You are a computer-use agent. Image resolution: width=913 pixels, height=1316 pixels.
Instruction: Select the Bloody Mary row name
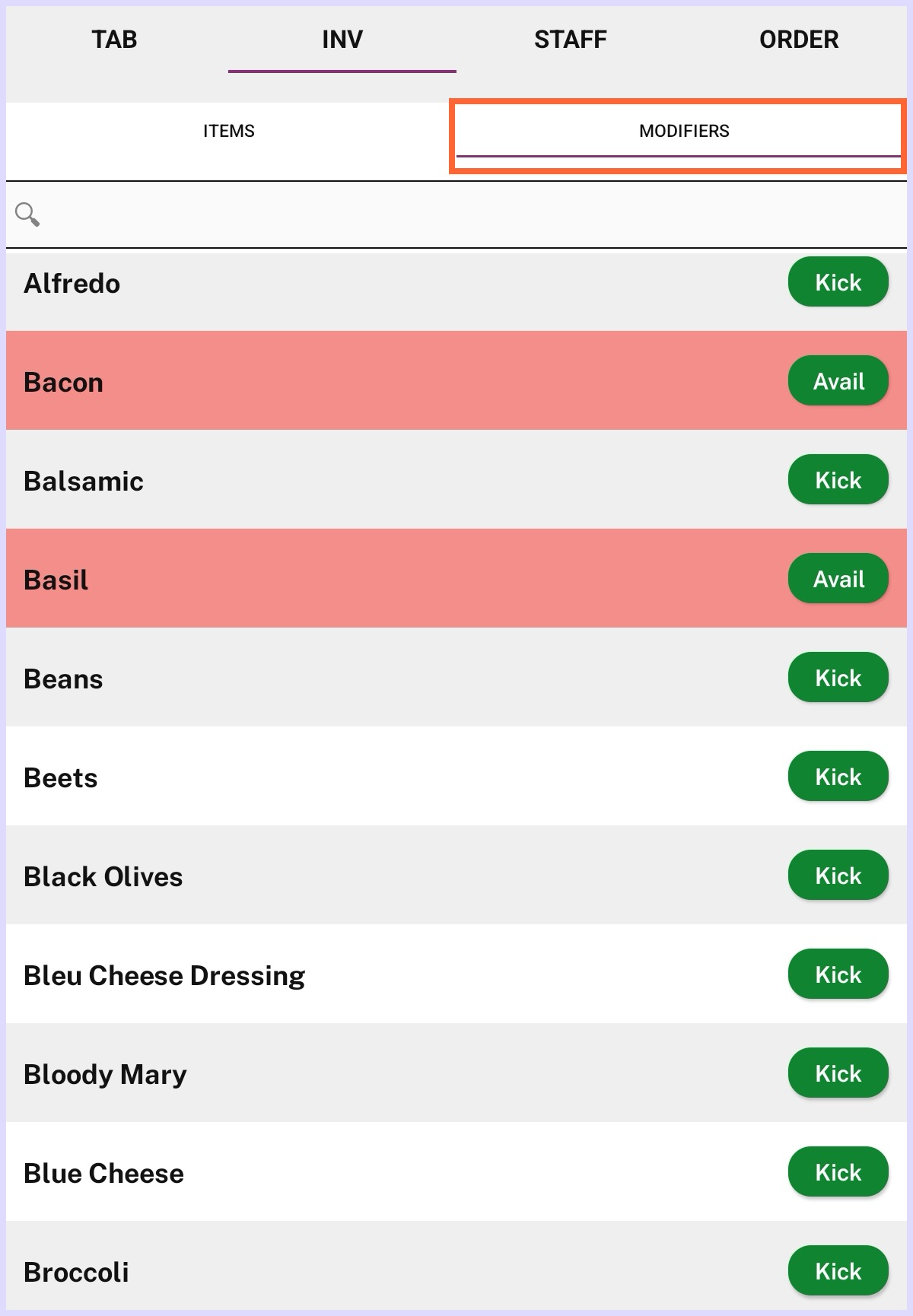click(105, 1074)
